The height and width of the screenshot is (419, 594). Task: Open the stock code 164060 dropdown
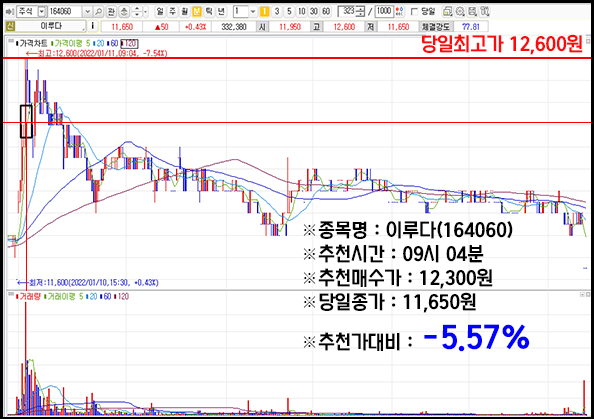(x=88, y=11)
